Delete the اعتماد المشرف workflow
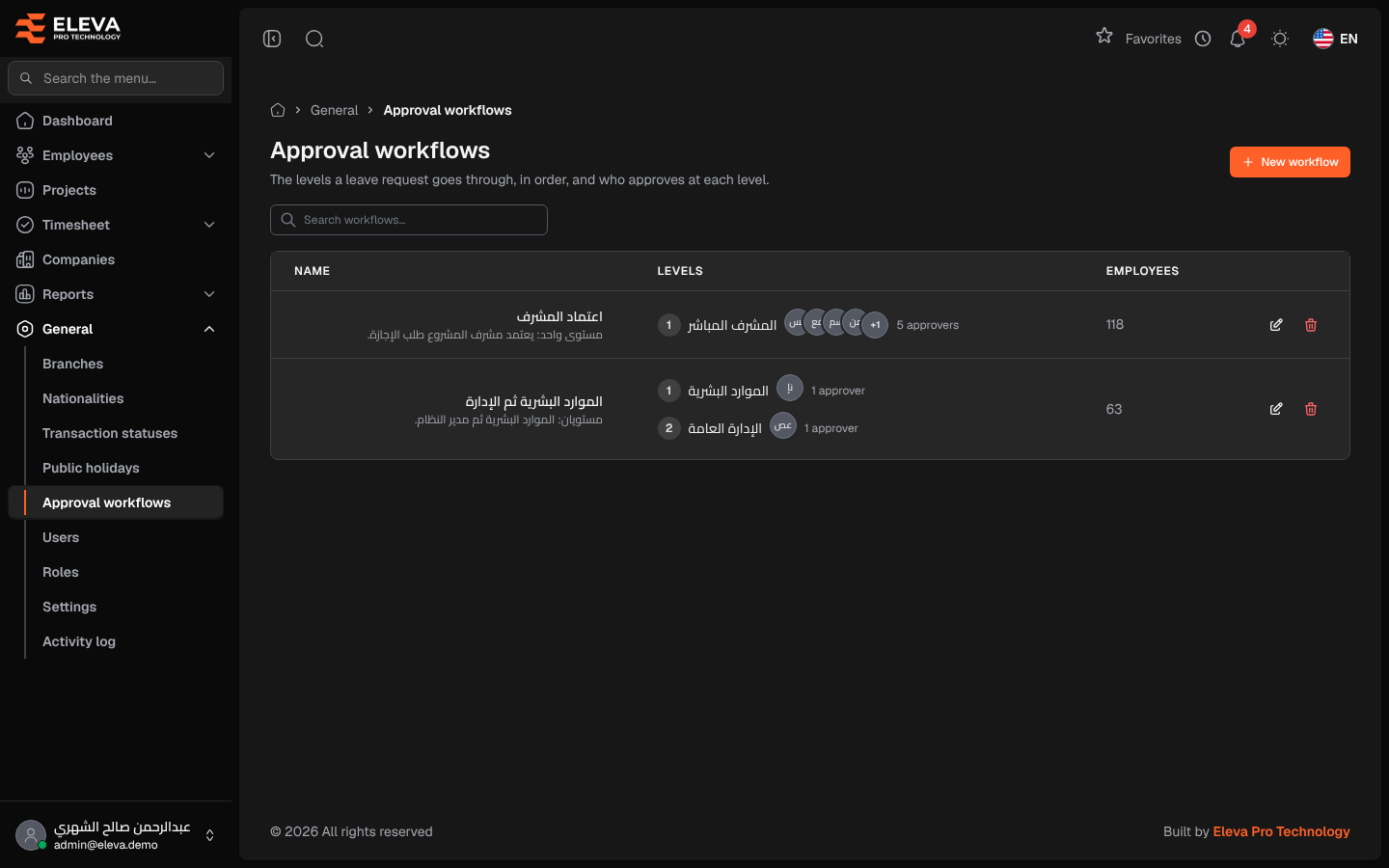1389x868 pixels. coord(1311,325)
